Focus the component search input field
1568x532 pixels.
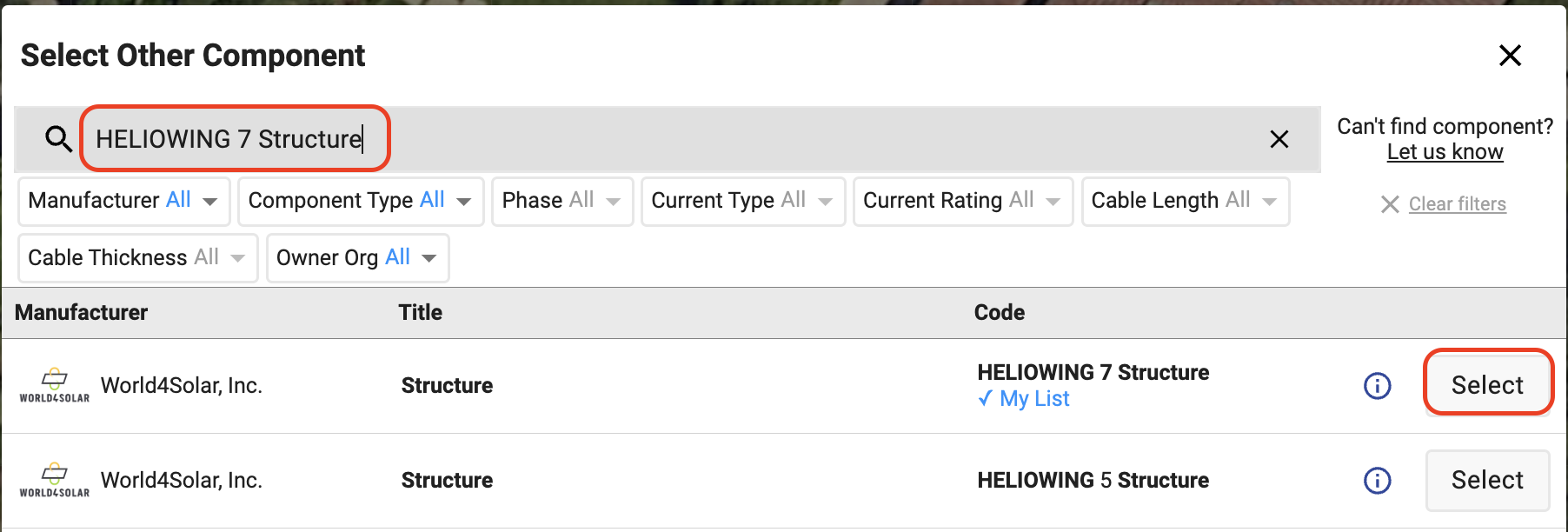tap(608, 139)
